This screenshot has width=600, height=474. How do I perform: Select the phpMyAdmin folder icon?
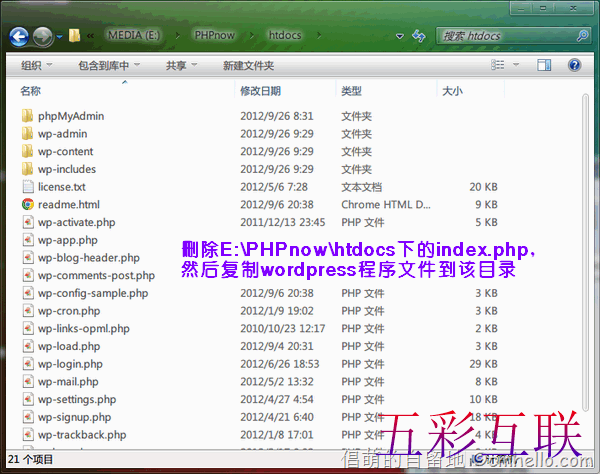(28, 116)
